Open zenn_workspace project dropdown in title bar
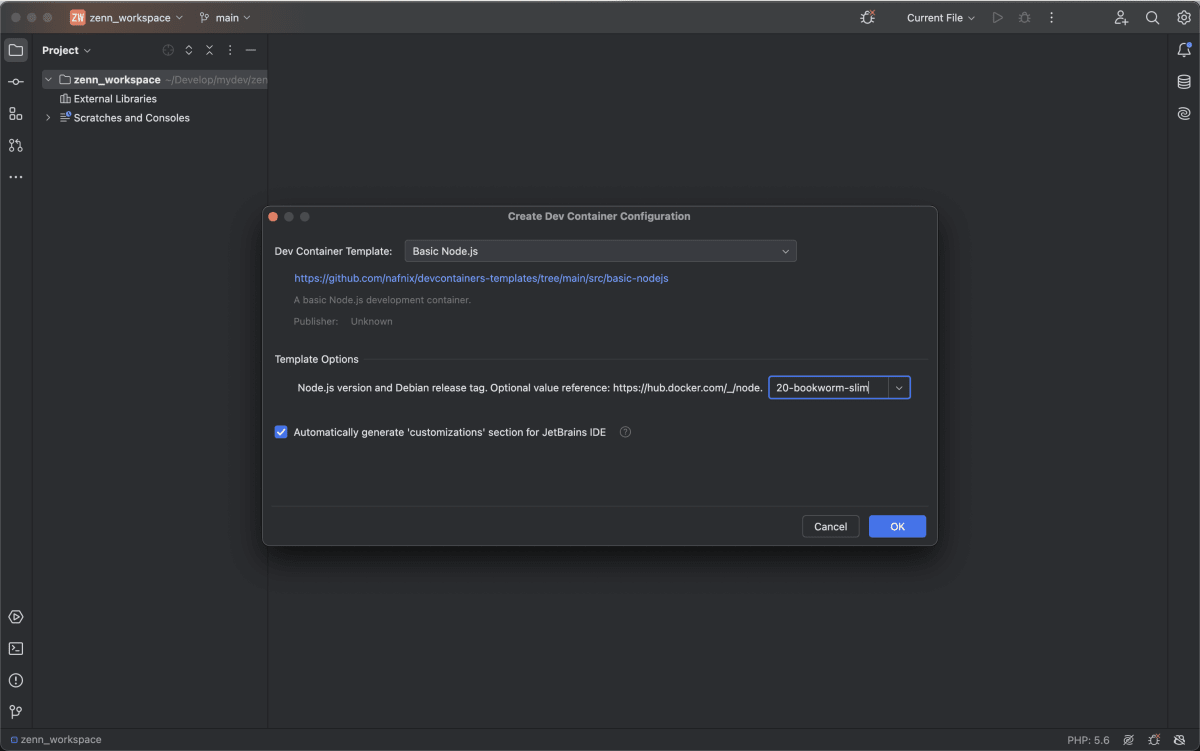 [x=127, y=18]
